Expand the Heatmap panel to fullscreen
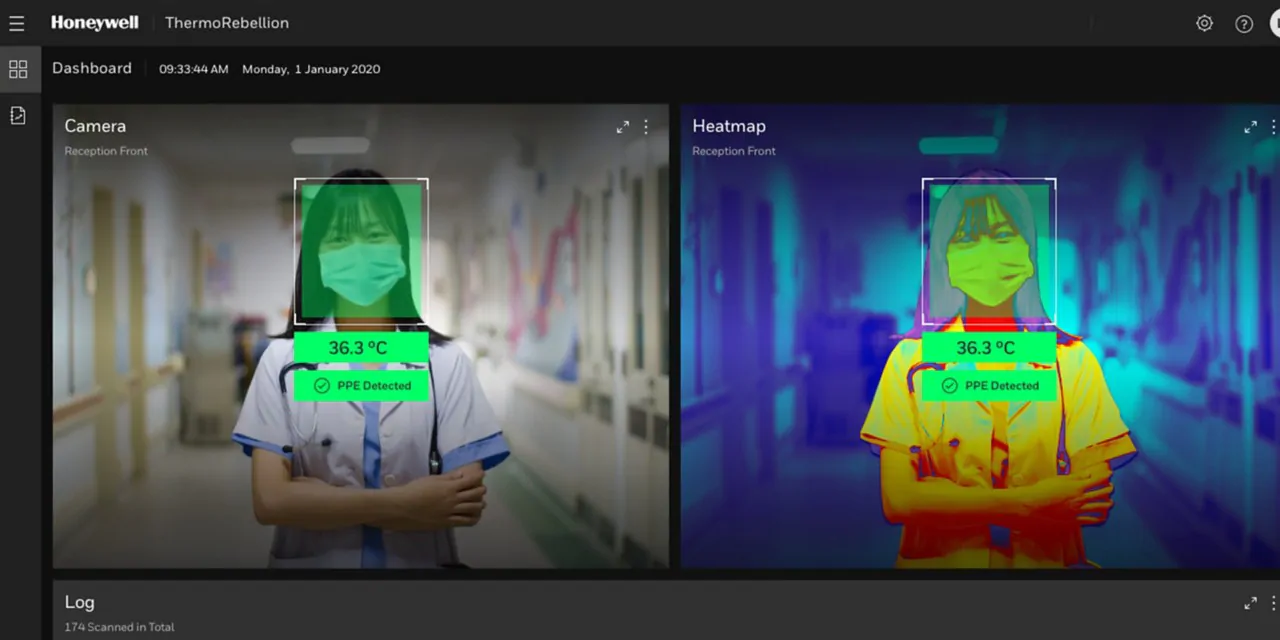This screenshot has width=1280, height=640. pyautogui.click(x=1250, y=127)
